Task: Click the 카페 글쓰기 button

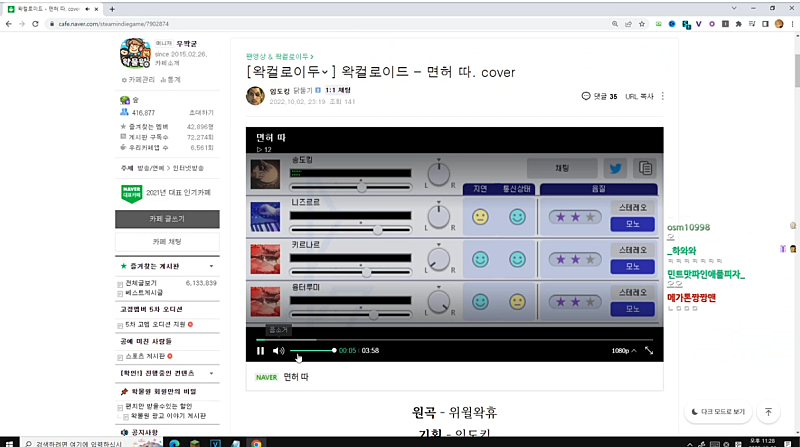Action: (167, 219)
